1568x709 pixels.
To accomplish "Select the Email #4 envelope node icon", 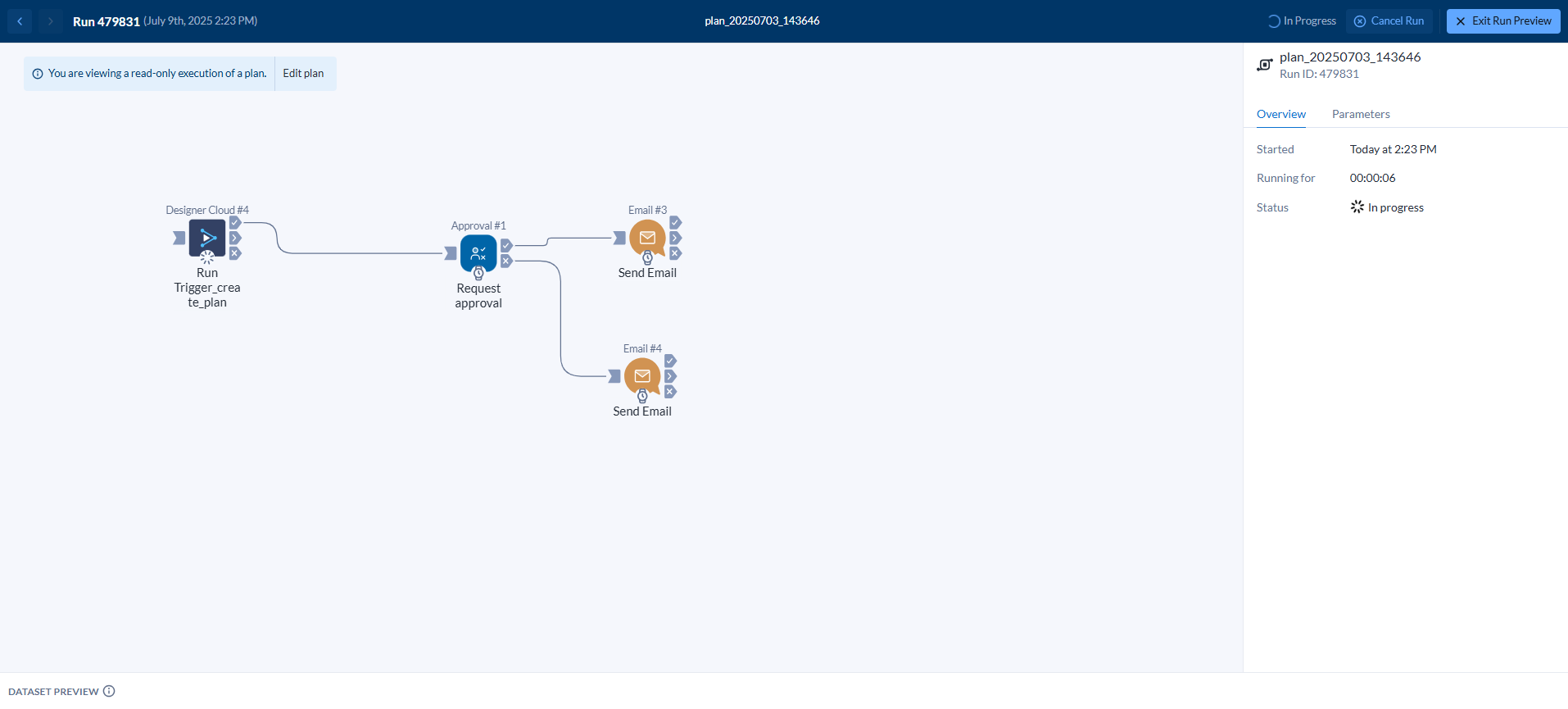I will [x=642, y=375].
